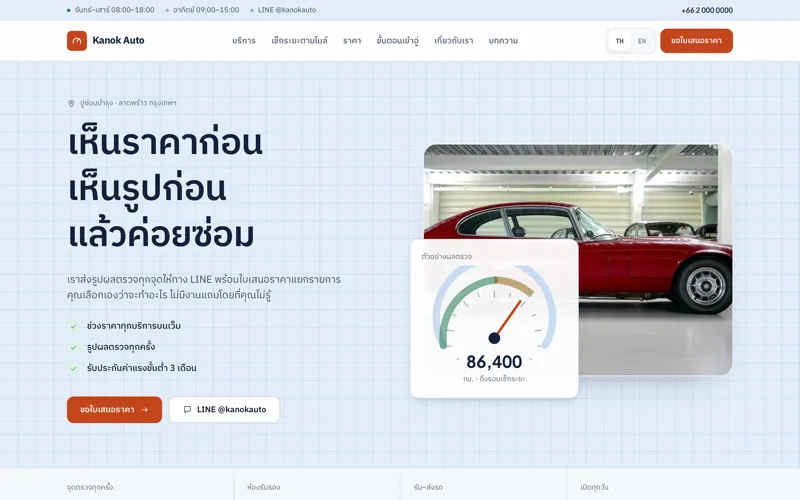
Task: Click the รับ–ส่งรถ stat label
Action: (428, 487)
